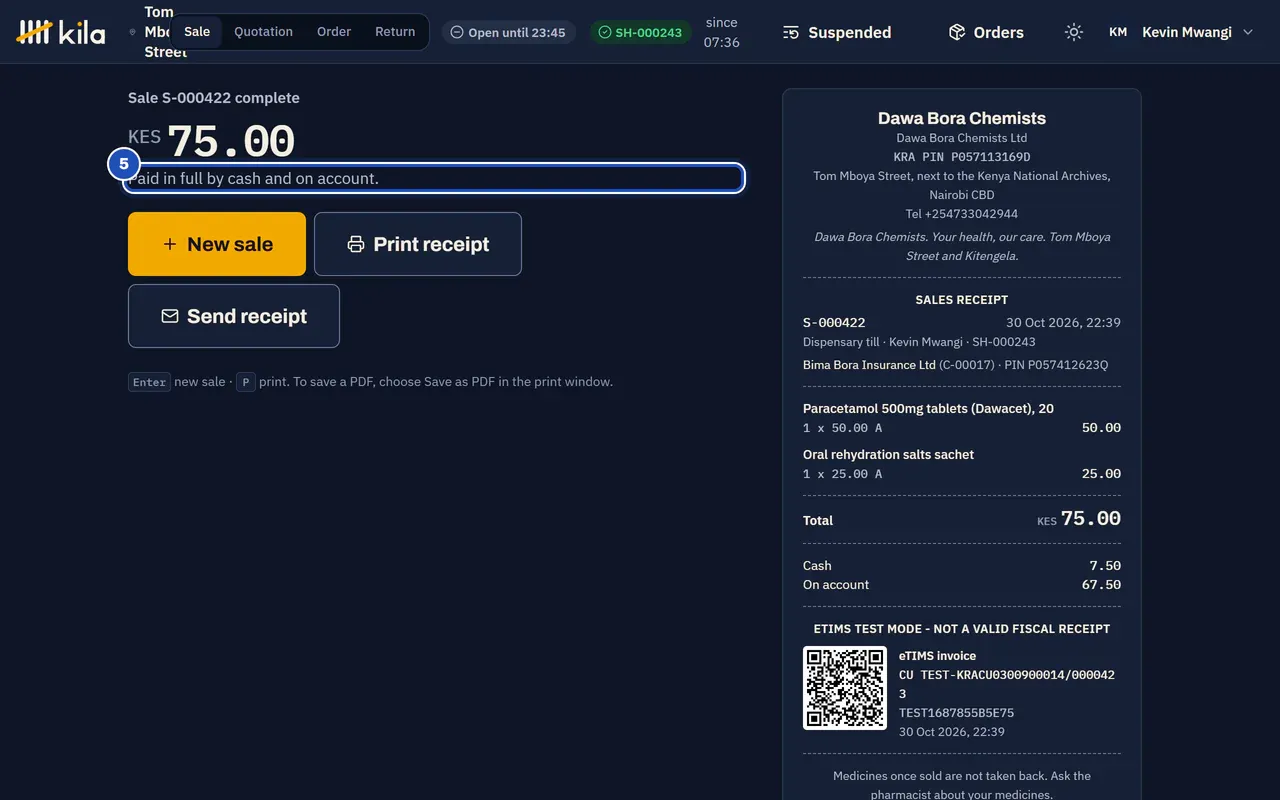This screenshot has height=800, width=1280.
Task: Click the clock icon in Open until 23:45
Action: point(457,32)
